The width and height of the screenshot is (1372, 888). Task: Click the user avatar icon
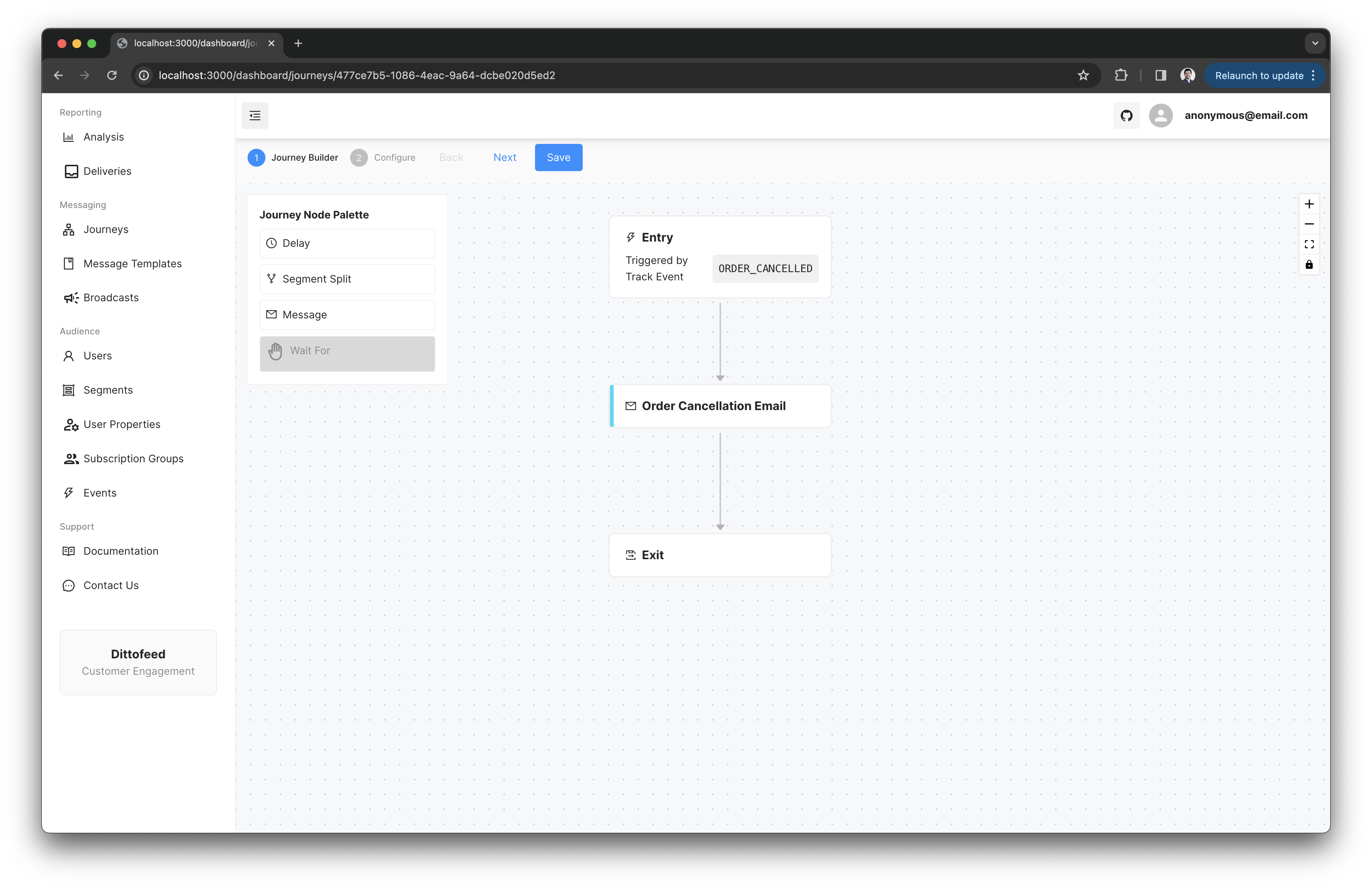tap(1161, 115)
